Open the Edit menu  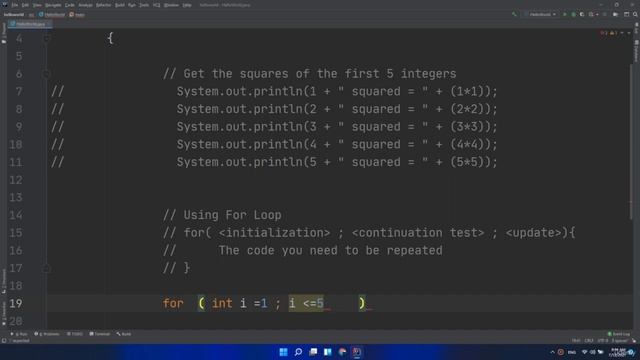click(25, 5)
